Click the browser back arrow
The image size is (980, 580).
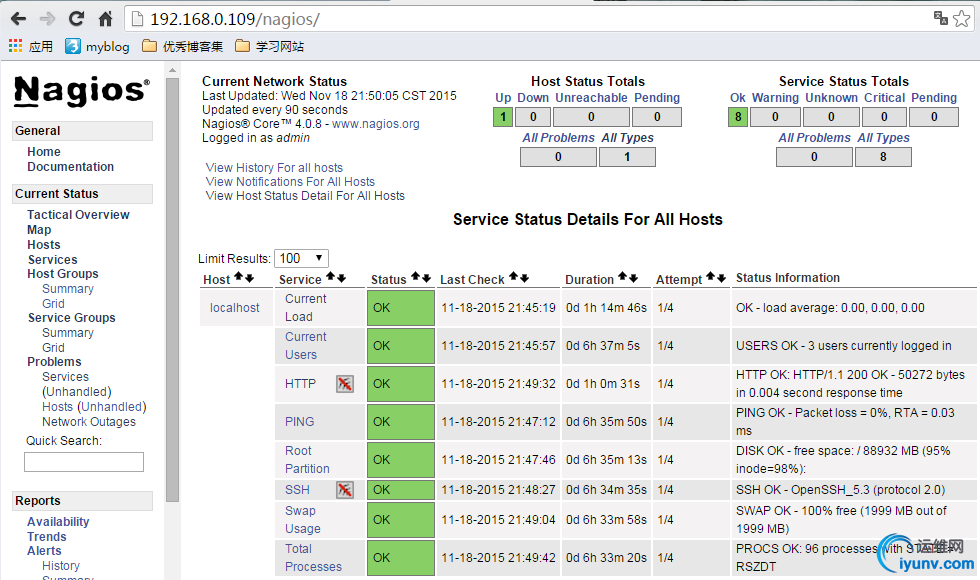click(x=19, y=19)
